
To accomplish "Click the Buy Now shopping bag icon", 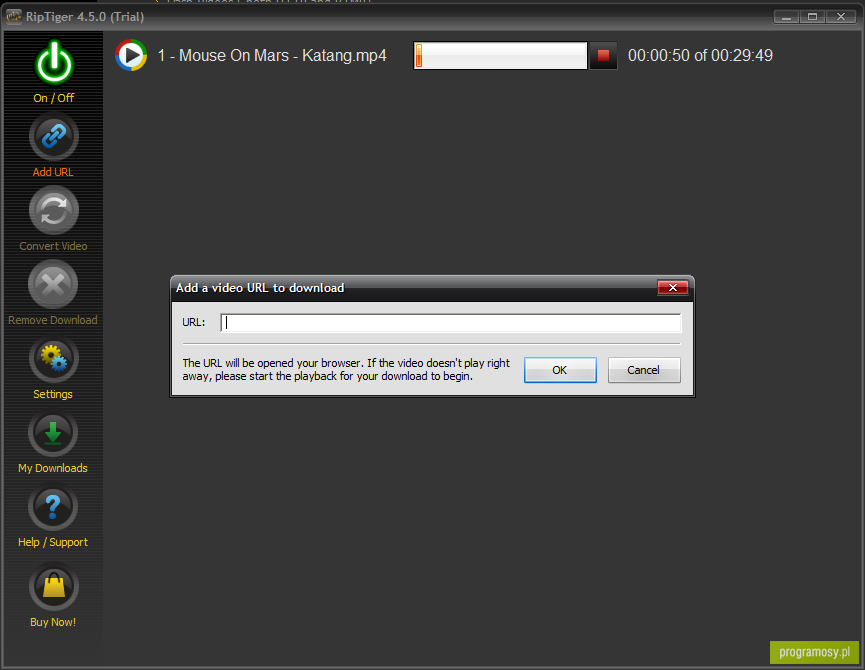I will 54,586.
